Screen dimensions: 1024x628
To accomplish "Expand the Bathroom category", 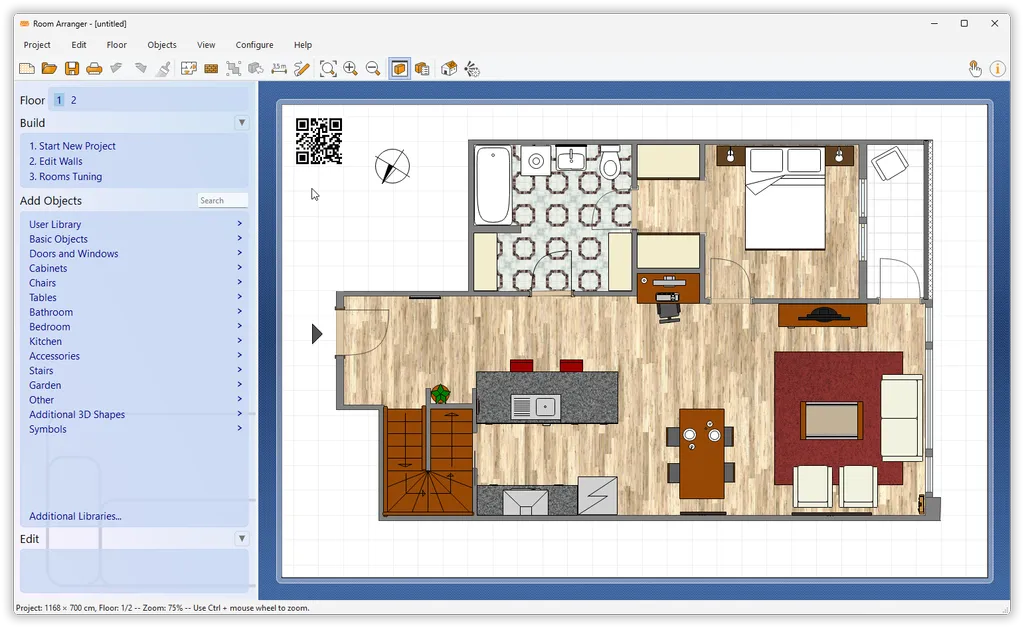I will click(135, 312).
